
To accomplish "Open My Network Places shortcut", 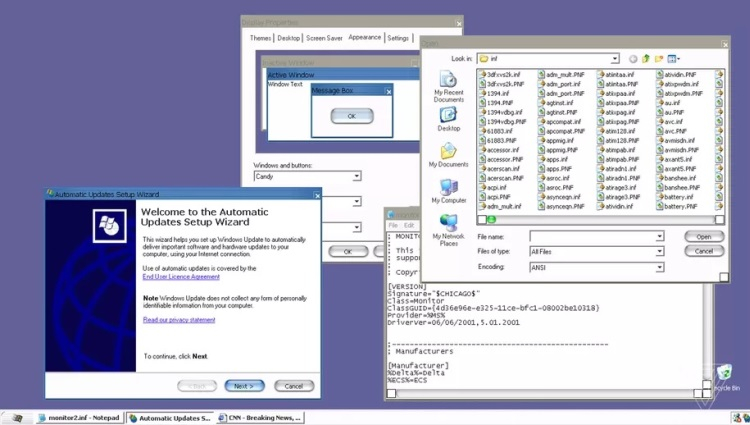I will click(448, 230).
